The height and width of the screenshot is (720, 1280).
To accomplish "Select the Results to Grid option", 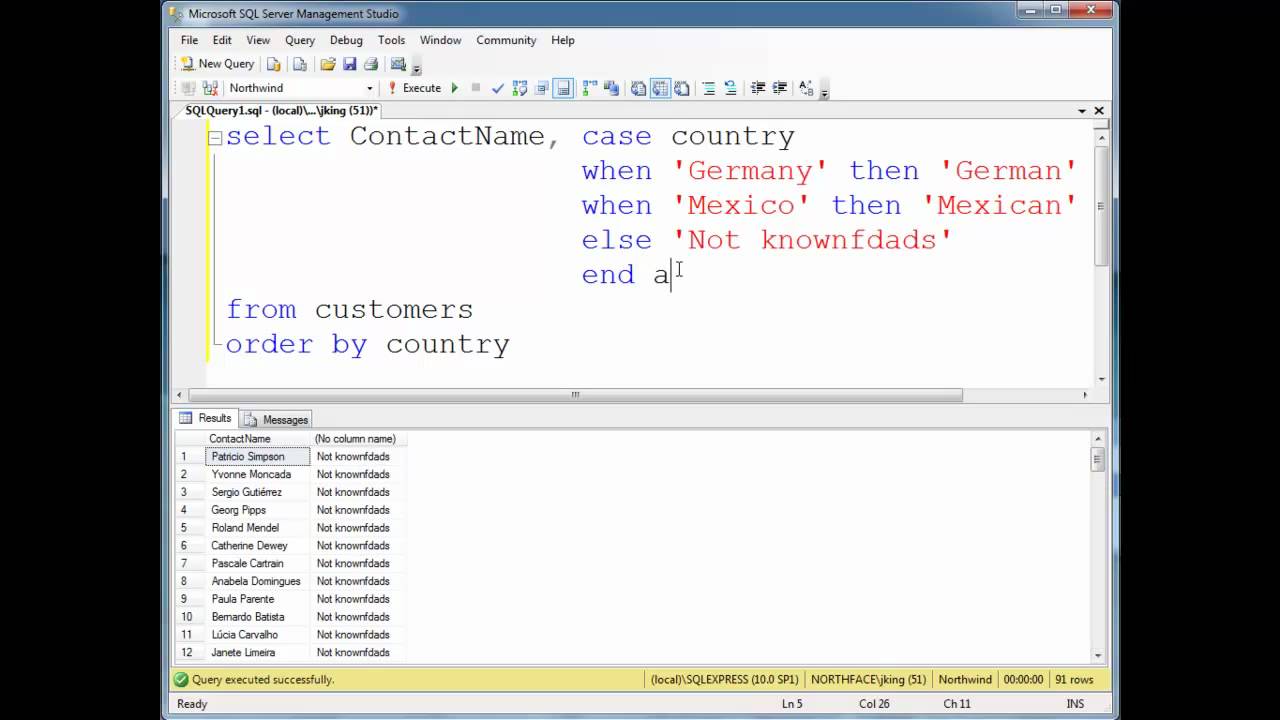I will tap(660, 88).
